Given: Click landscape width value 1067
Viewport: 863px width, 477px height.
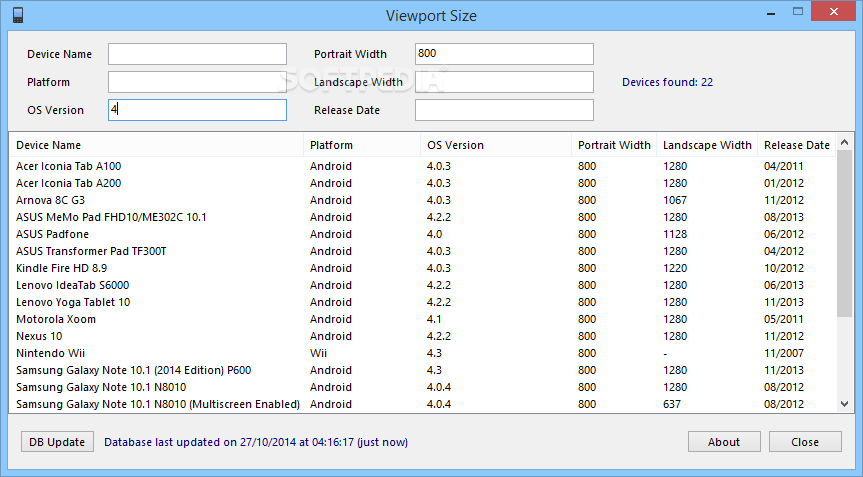Looking at the screenshot, I should (675, 200).
